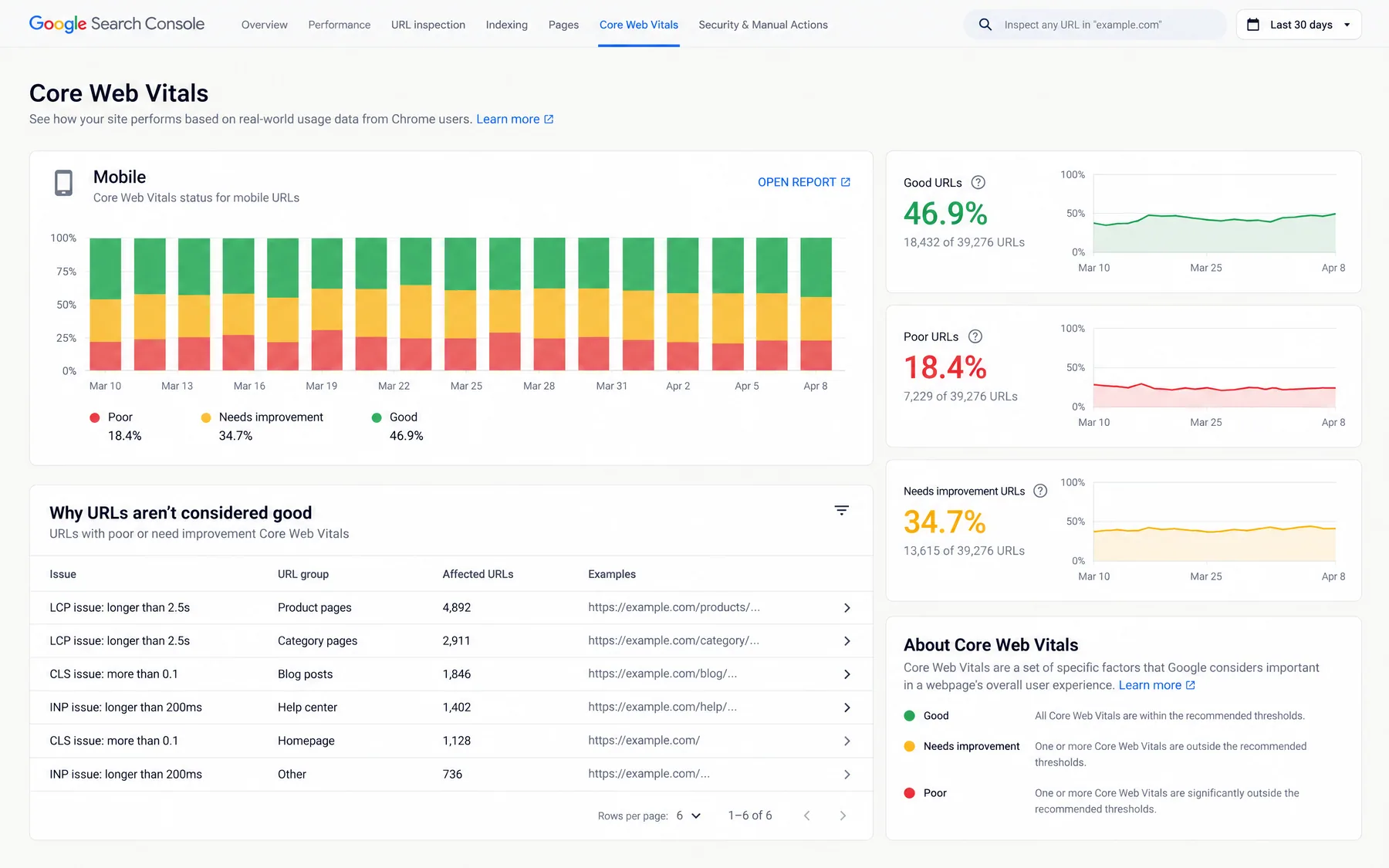
Task: Expand Category pages LCP issue row arrow
Action: click(x=847, y=641)
